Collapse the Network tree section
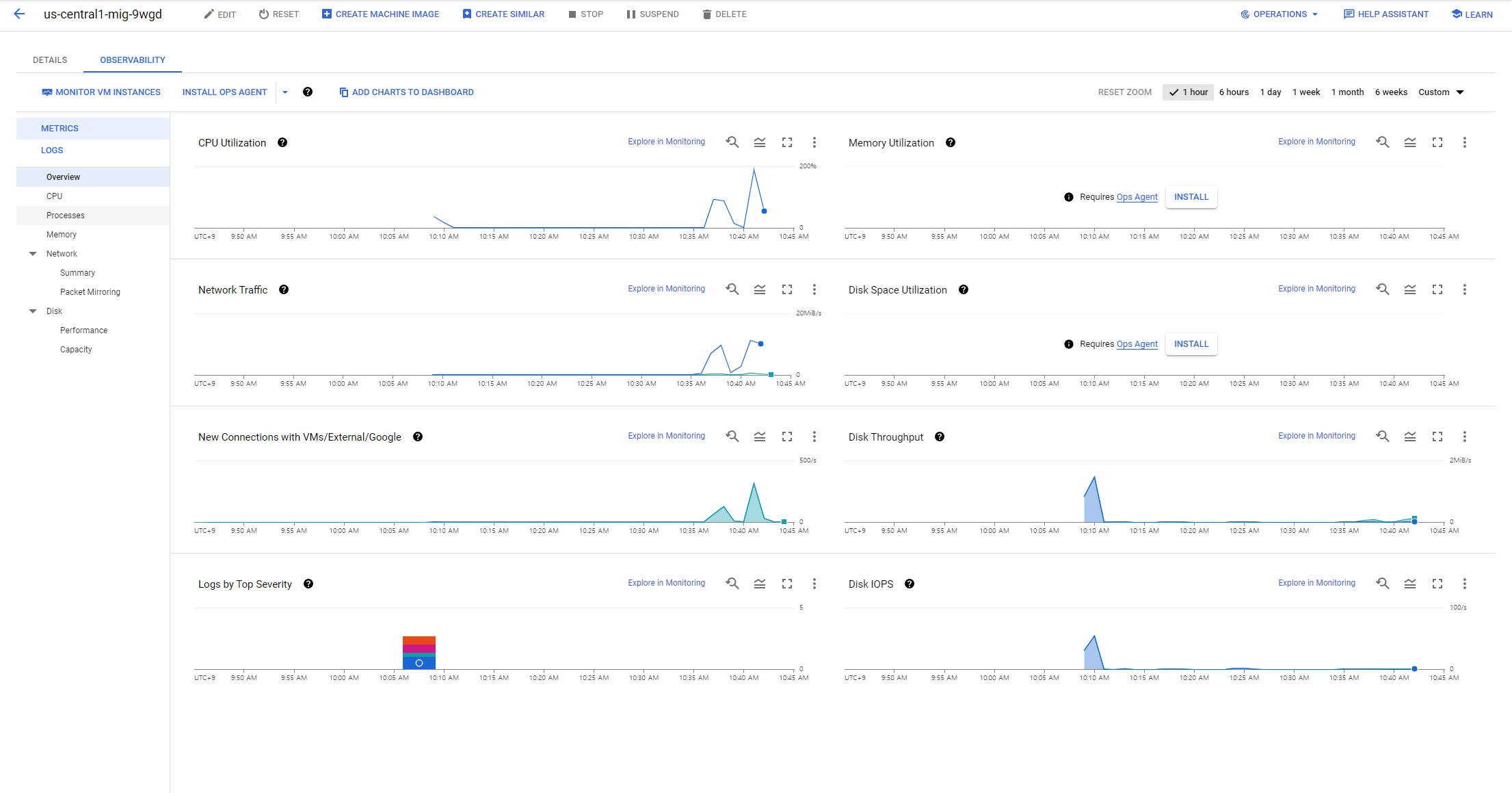This screenshot has height=793, width=1512. click(33, 254)
